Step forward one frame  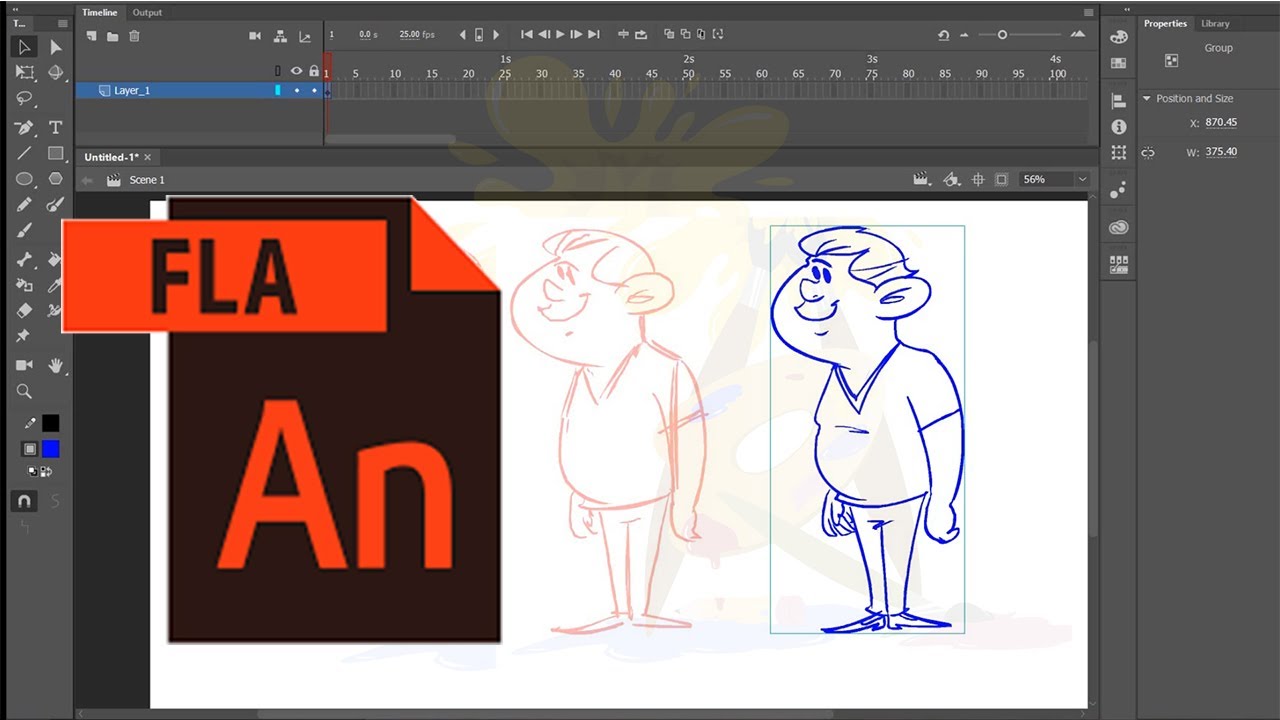tap(576, 35)
